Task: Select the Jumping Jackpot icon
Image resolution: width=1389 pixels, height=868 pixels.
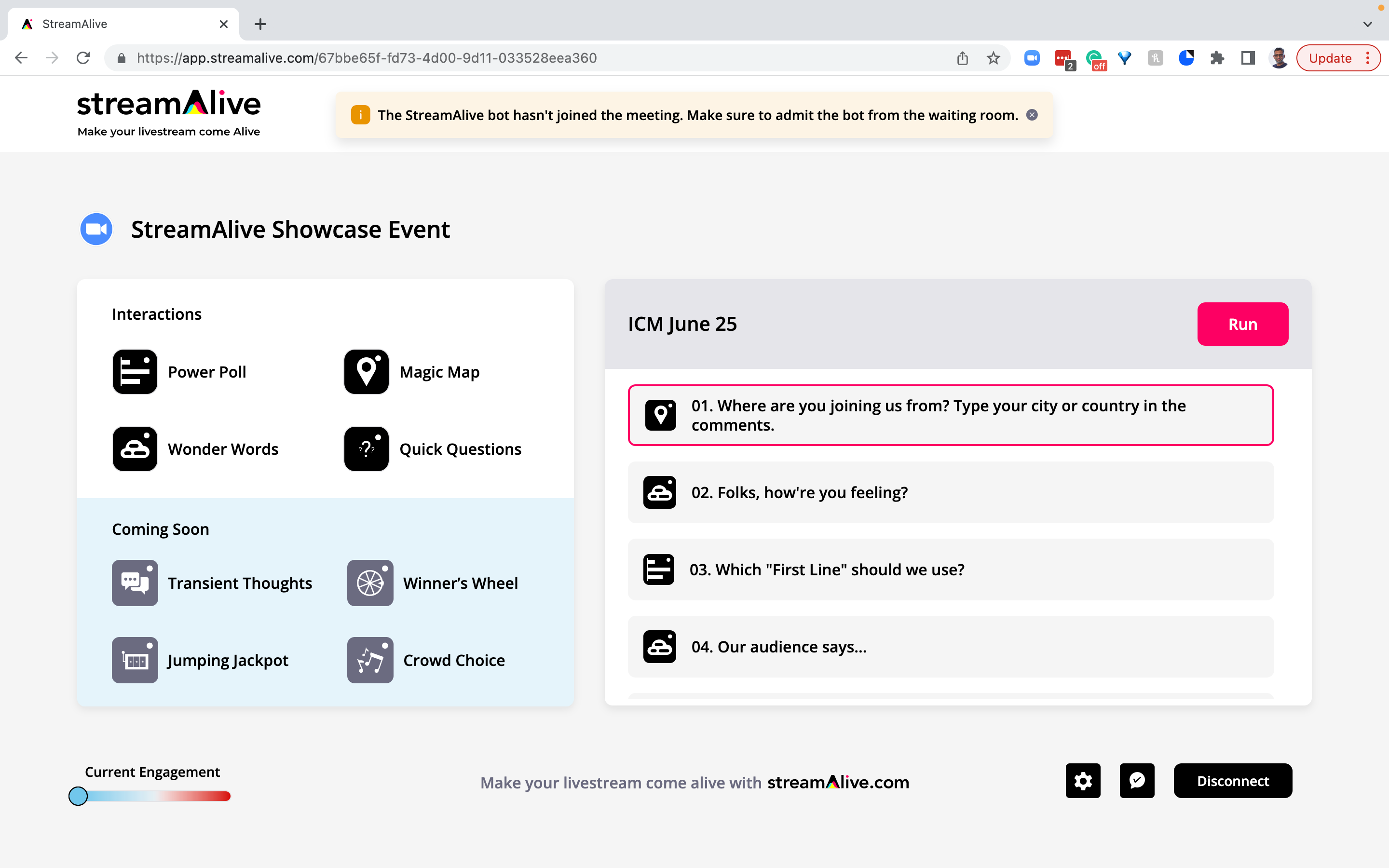Action: pos(135,660)
